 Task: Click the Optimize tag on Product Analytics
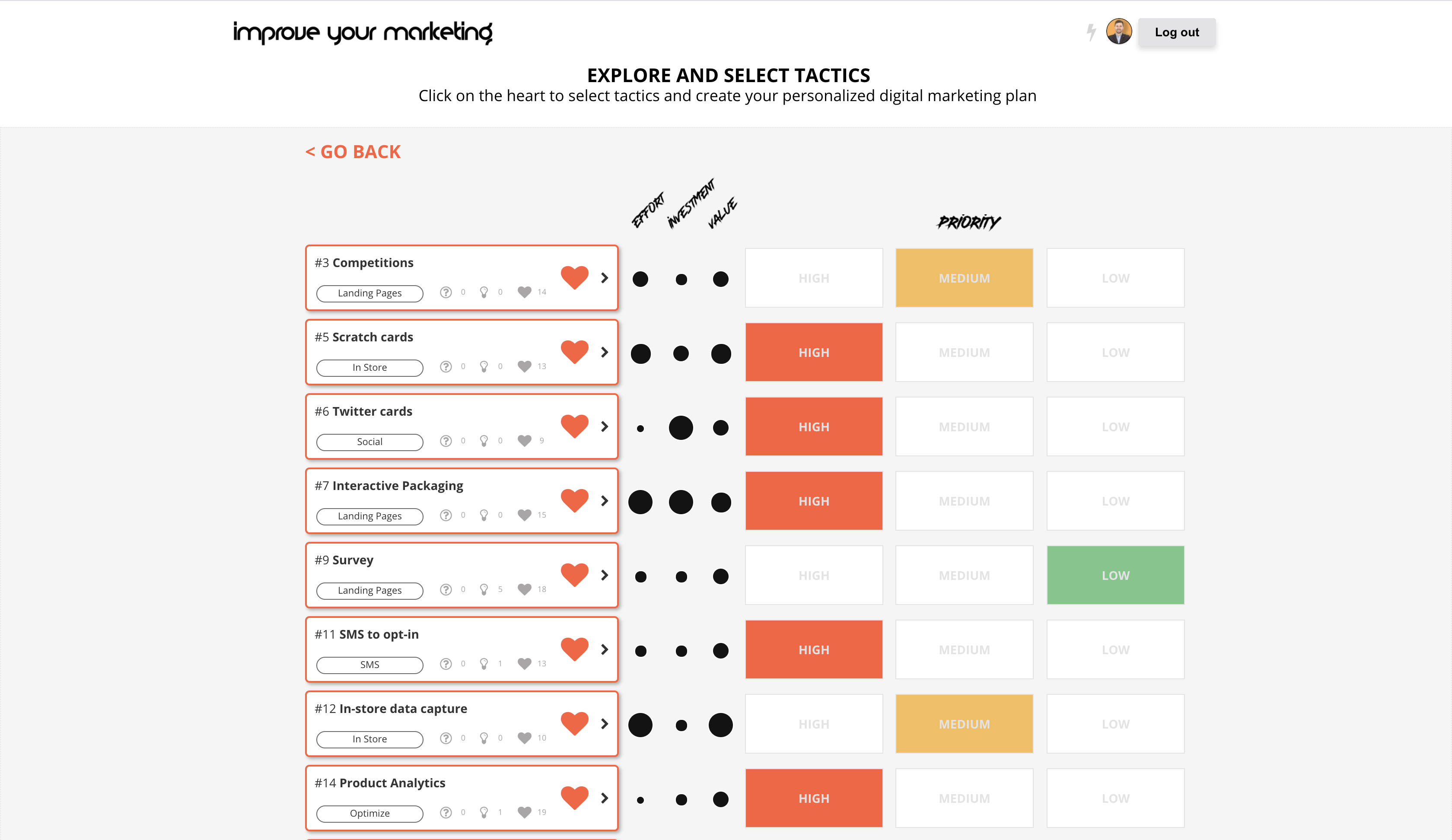(369, 813)
